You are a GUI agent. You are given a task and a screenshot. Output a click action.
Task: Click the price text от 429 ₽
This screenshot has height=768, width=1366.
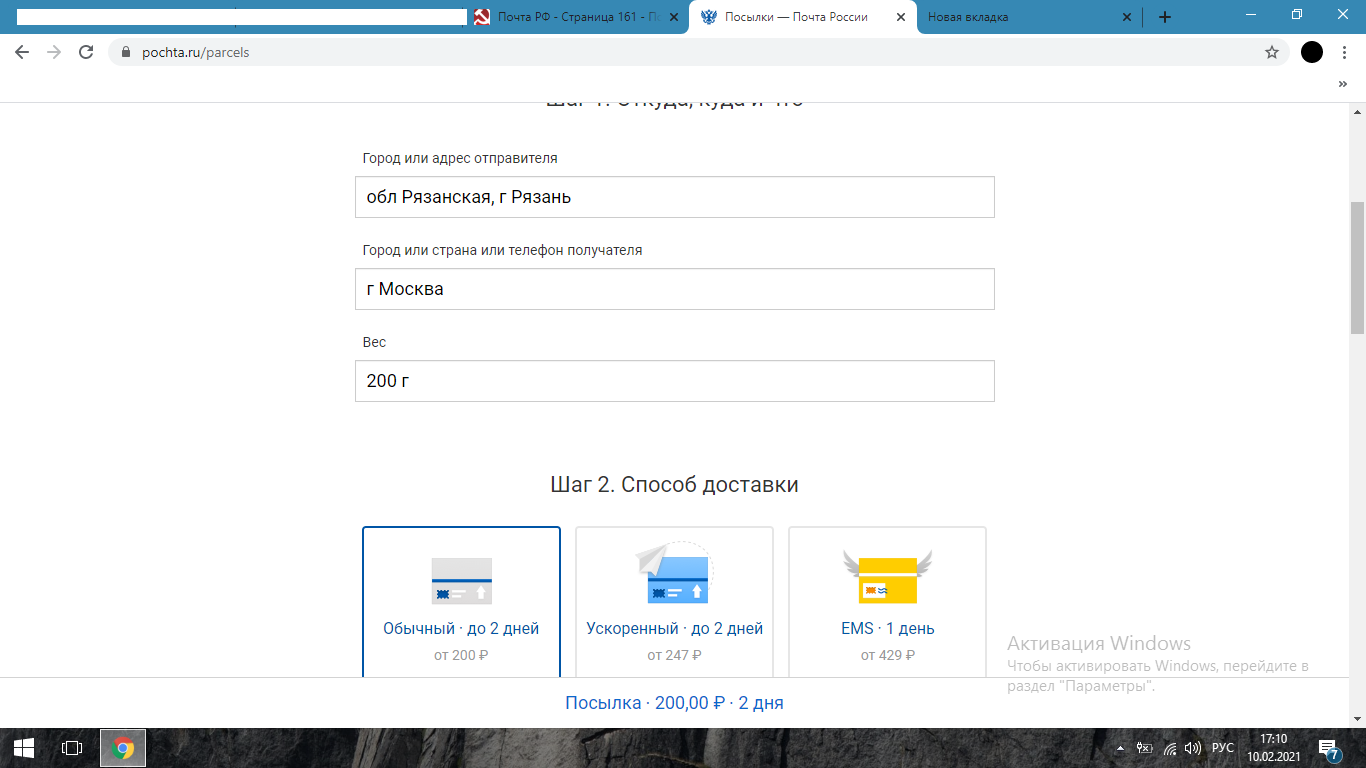click(888, 656)
